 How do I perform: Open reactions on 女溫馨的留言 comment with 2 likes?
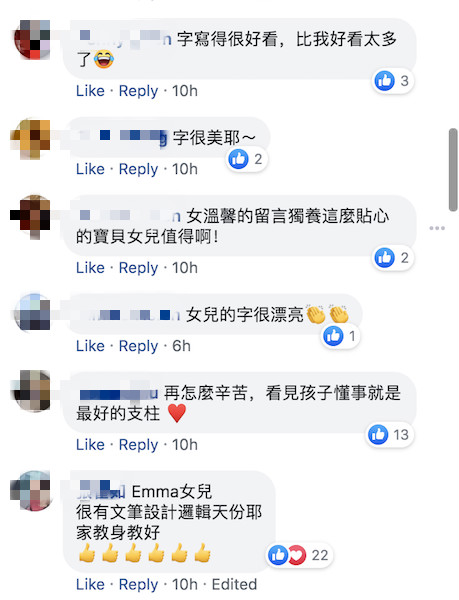point(392,258)
